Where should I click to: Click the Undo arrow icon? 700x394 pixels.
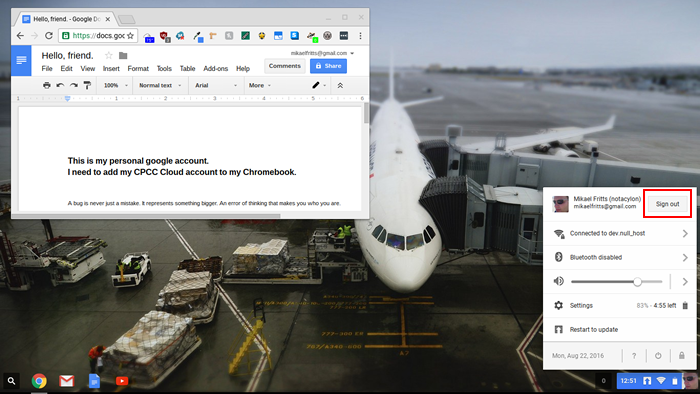coord(60,85)
